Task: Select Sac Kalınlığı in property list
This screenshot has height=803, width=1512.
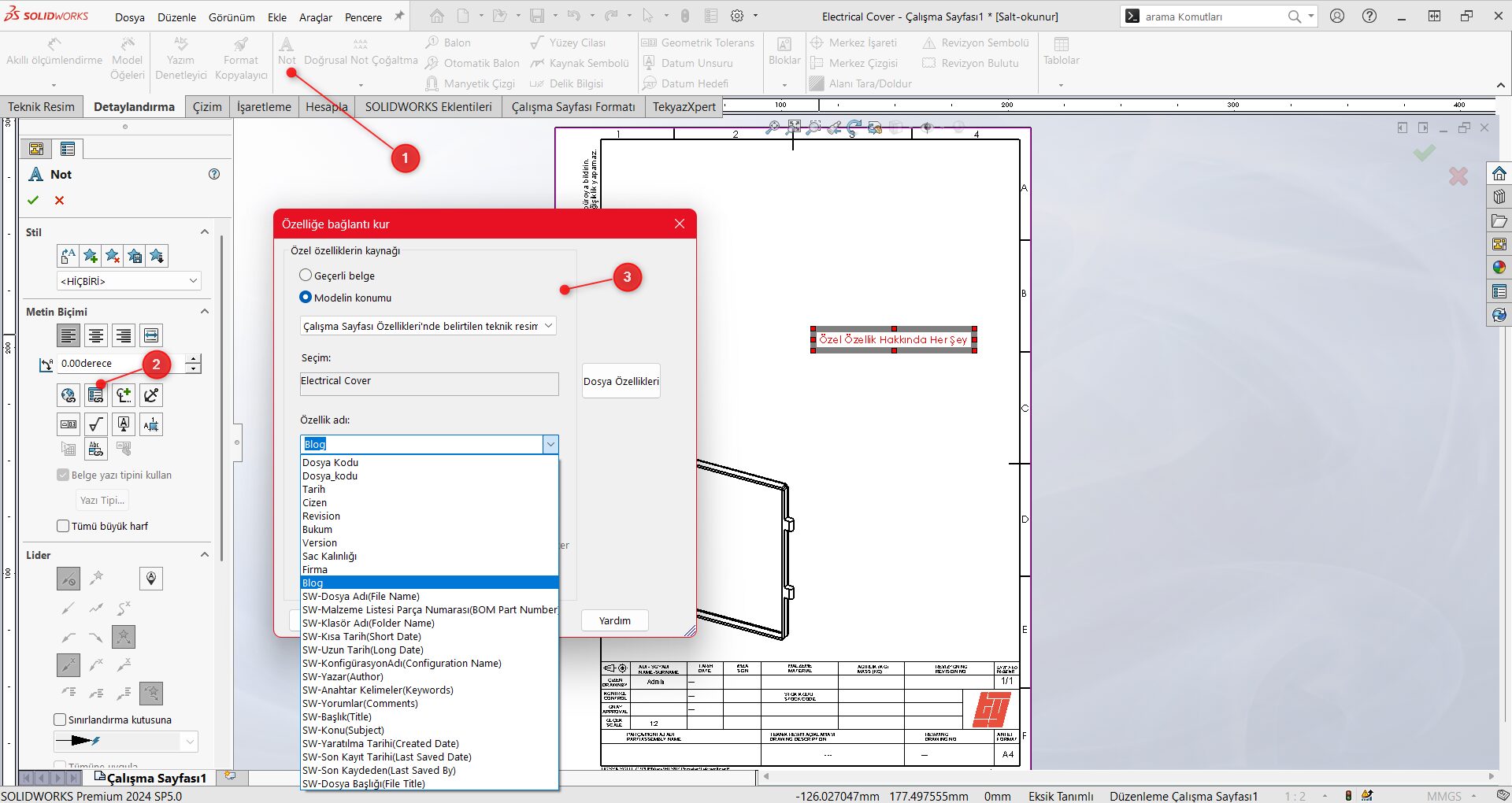Action: [x=429, y=556]
